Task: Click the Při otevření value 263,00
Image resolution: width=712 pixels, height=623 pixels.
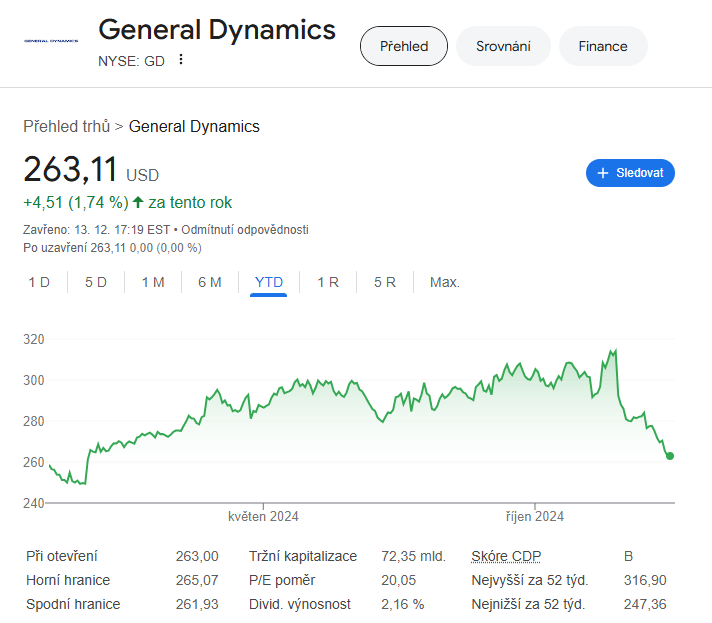Action: click(x=197, y=556)
